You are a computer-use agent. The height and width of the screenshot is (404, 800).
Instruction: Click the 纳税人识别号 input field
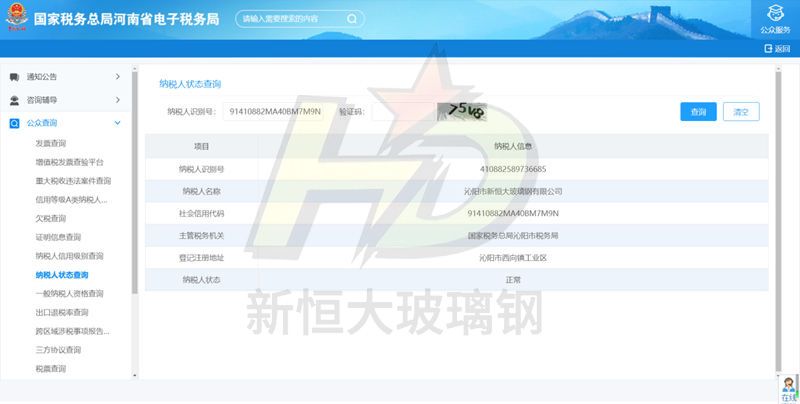tap(276, 112)
